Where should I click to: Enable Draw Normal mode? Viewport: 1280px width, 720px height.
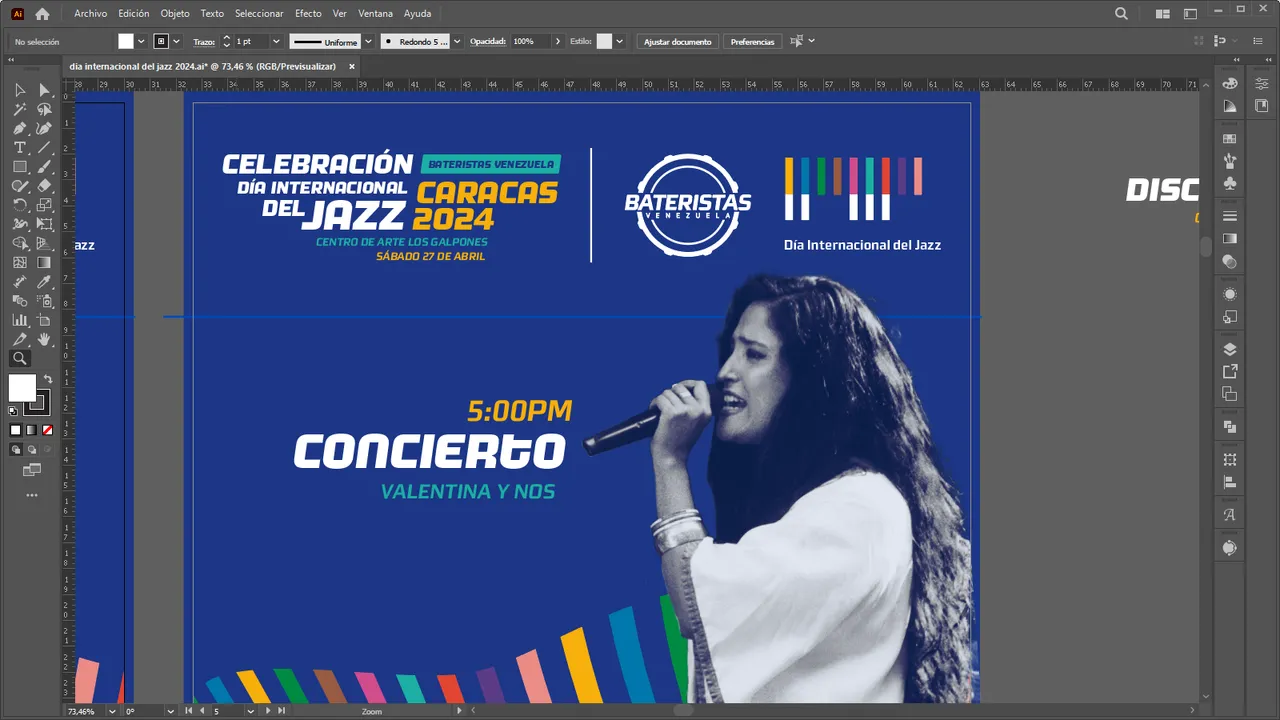[x=15, y=449]
